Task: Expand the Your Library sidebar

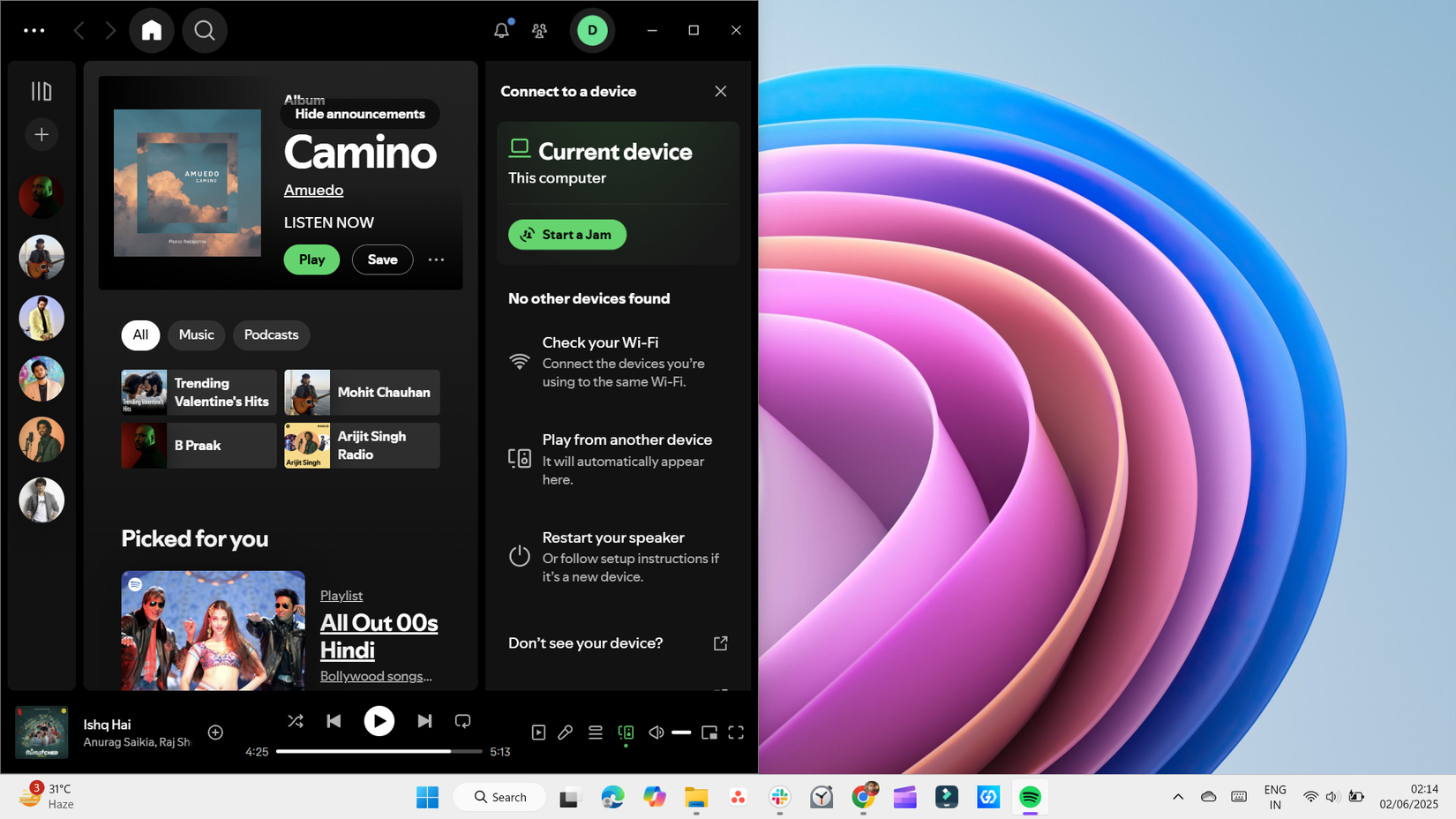Action: point(41,90)
